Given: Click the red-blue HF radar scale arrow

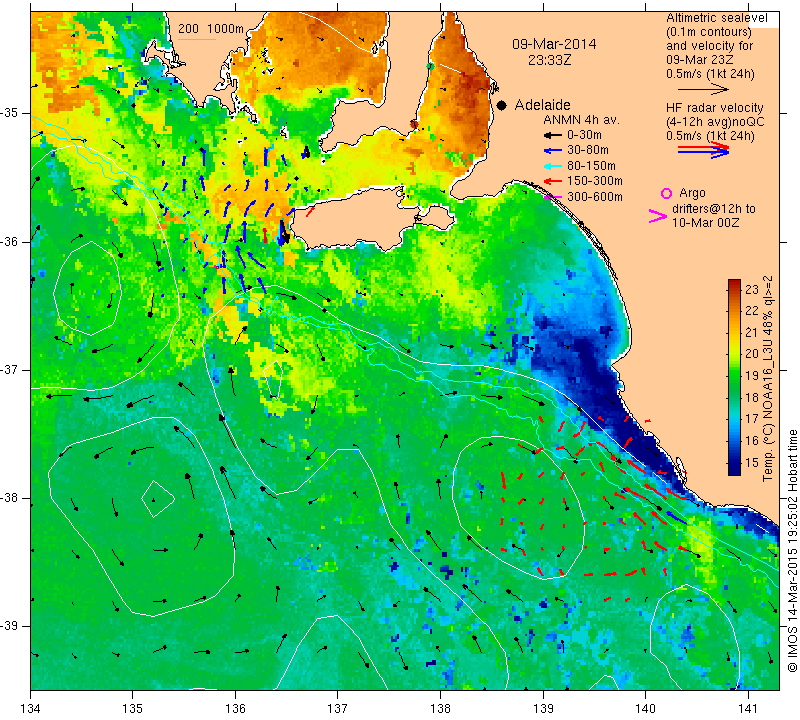Looking at the screenshot, I should pyautogui.click(x=703, y=150).
